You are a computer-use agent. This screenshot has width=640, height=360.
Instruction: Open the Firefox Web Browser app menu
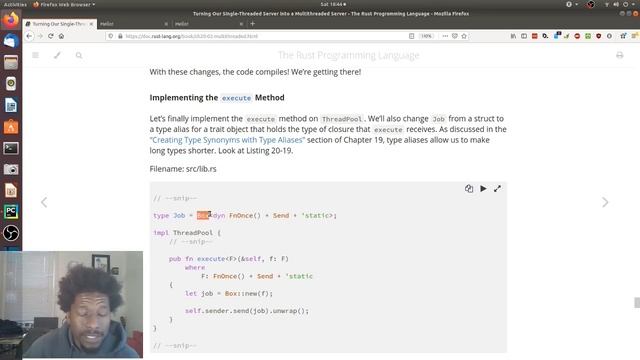click(x=64, y=4)
